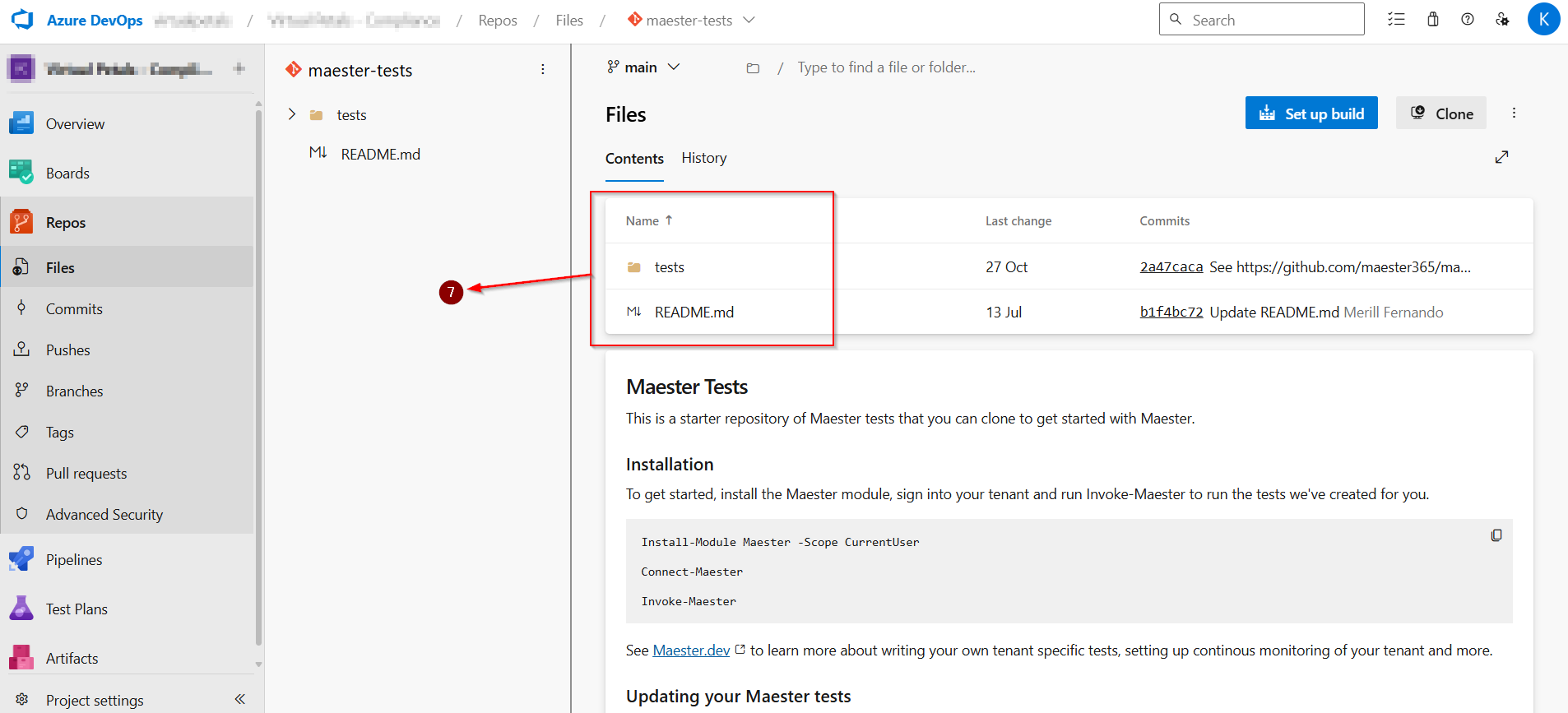Screen dimensions: 1568x713
Task: Click the Project settings gear icon
Action: tap(22, 700)
